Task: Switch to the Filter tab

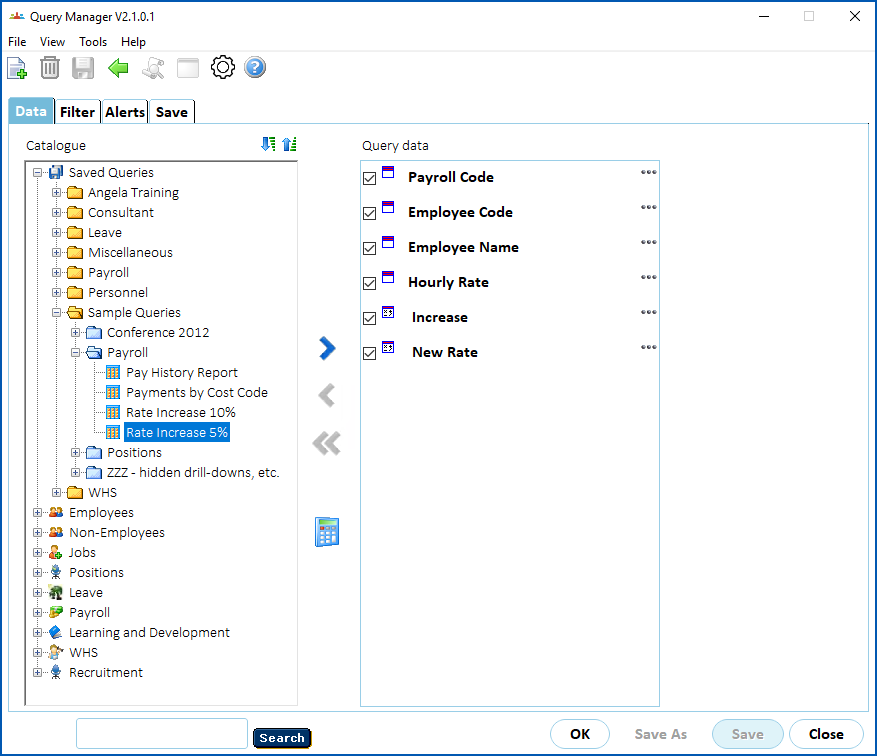Action: 77,112
